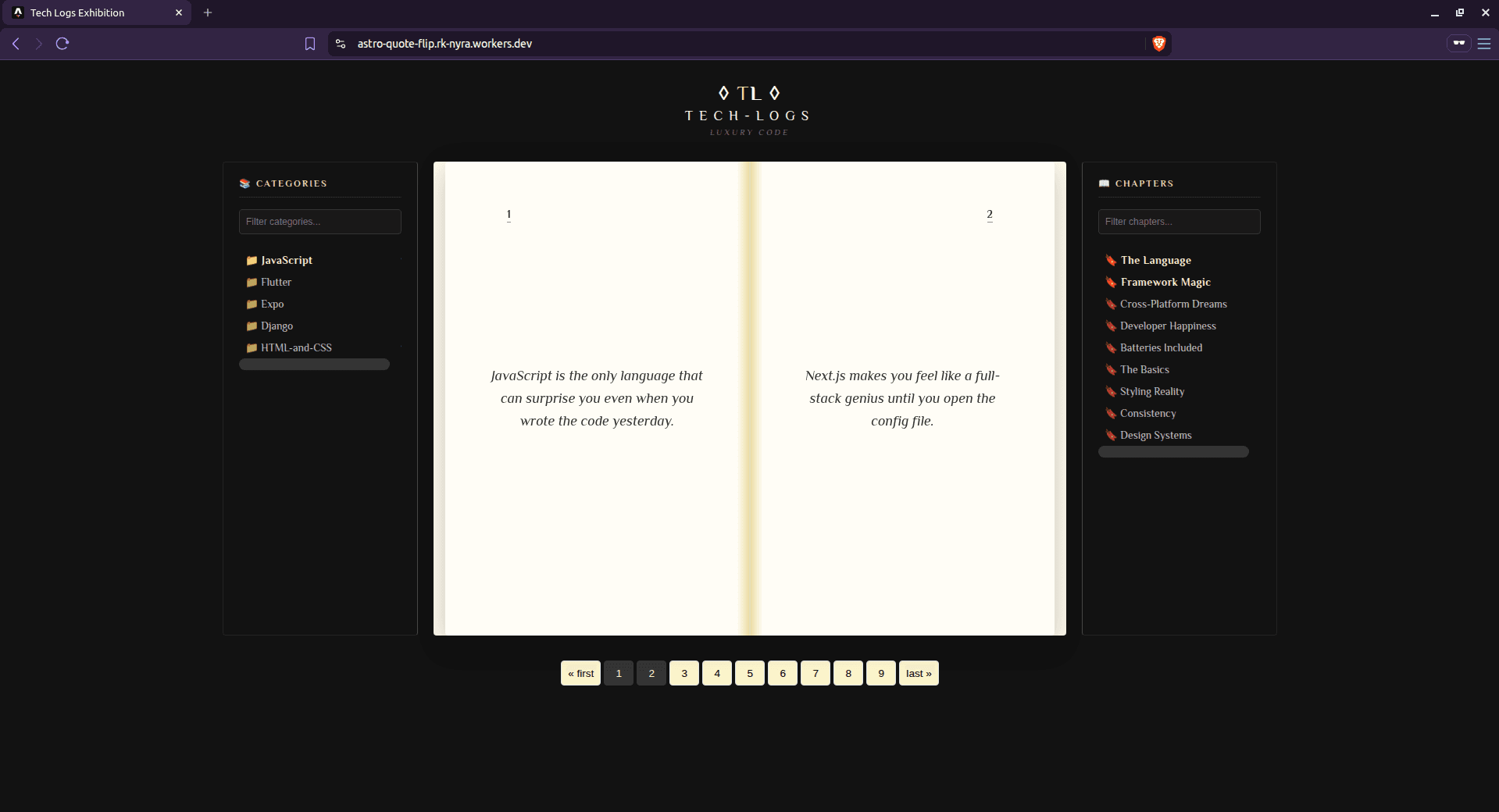Close the Tech Logs Exhibition tab
The width and height of the screenshot is (1499, 812).
[179, 12]
